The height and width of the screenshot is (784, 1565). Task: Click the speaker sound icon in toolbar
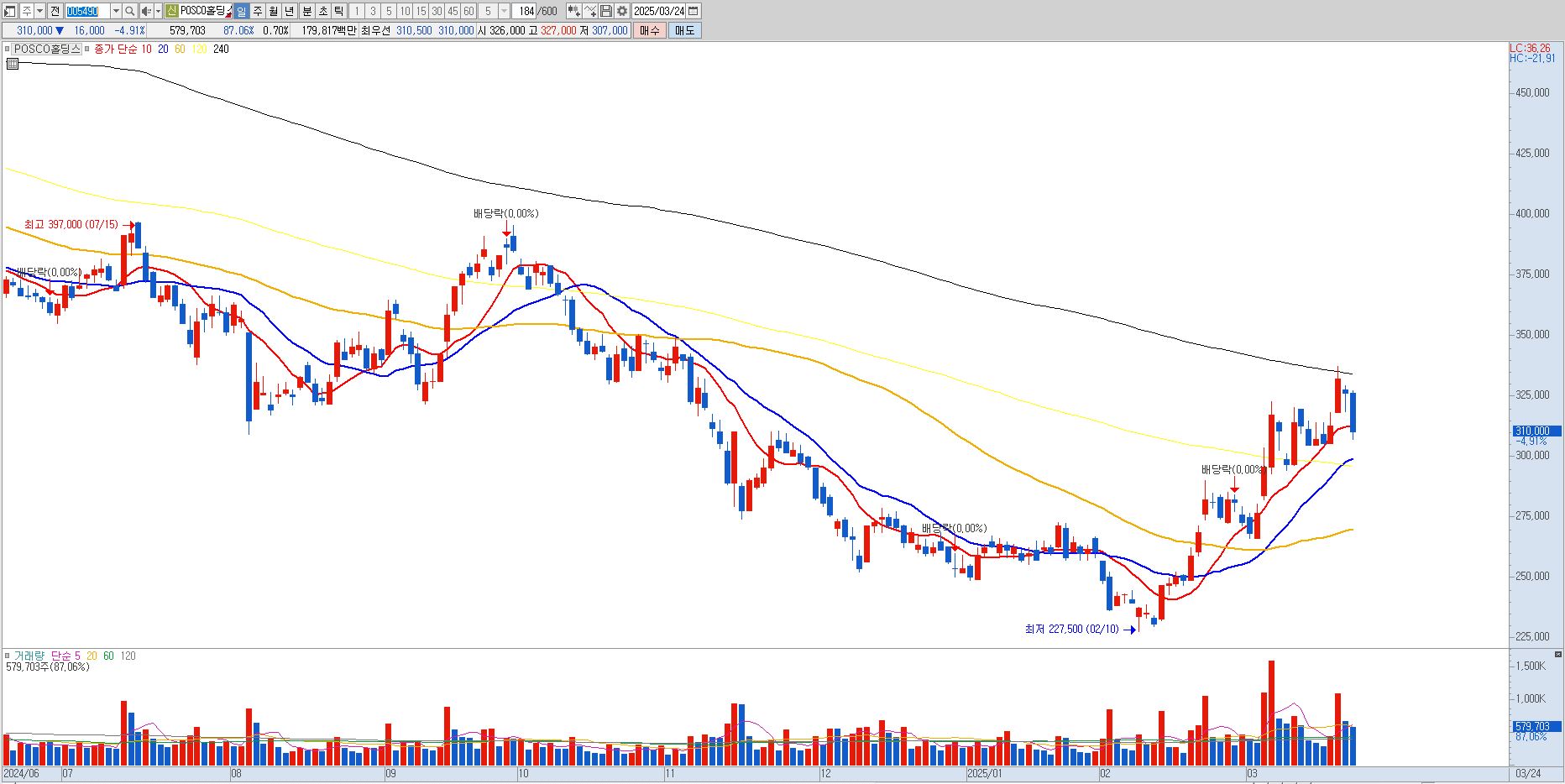(146, 11)
